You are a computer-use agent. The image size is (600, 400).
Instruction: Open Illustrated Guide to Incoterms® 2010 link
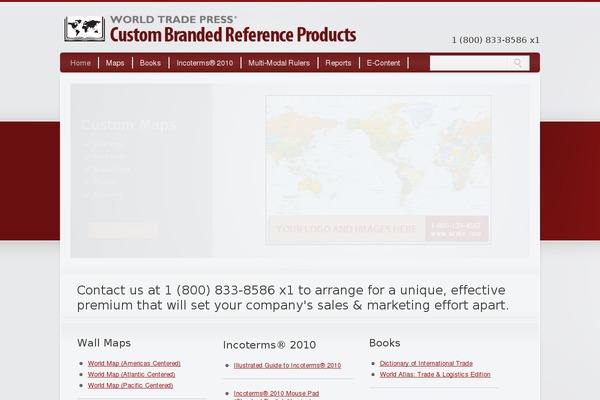[287, 366]
